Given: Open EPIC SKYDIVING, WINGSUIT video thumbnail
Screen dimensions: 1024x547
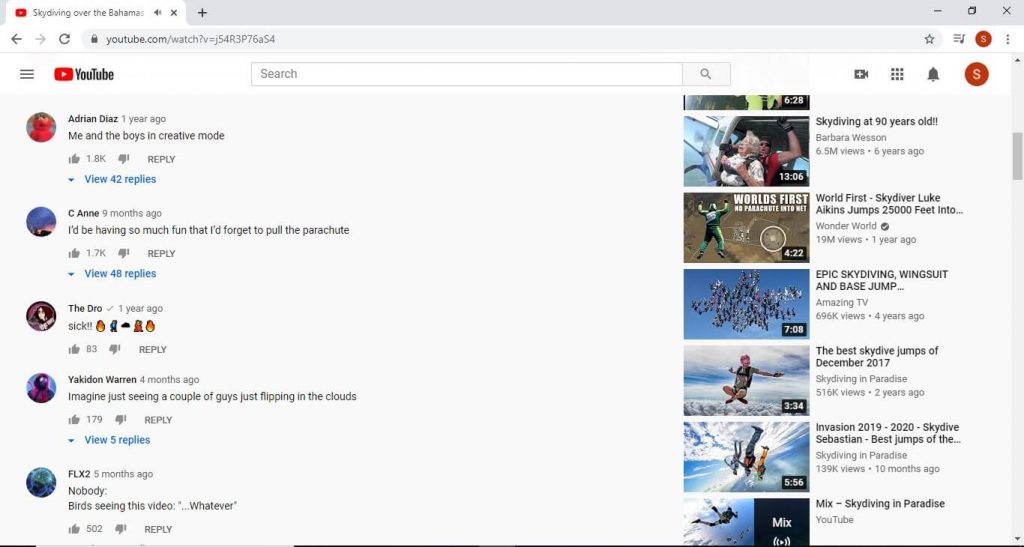Looking at the screenshot, I should (746, 304).
